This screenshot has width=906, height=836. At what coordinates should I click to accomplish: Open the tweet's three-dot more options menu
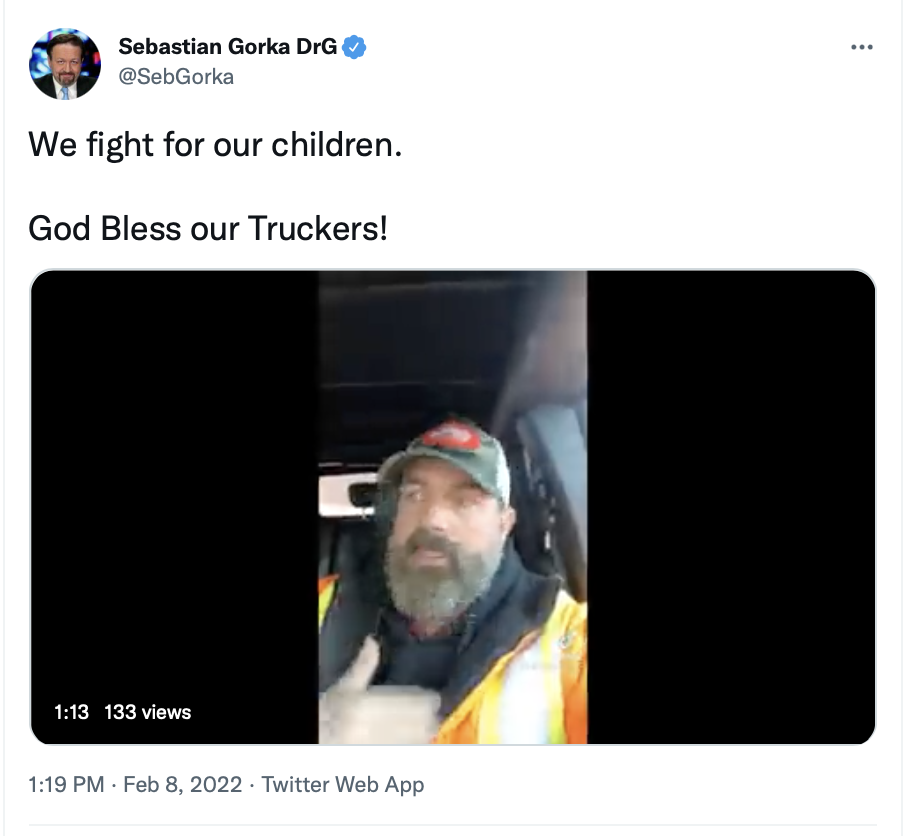(862, 47)
